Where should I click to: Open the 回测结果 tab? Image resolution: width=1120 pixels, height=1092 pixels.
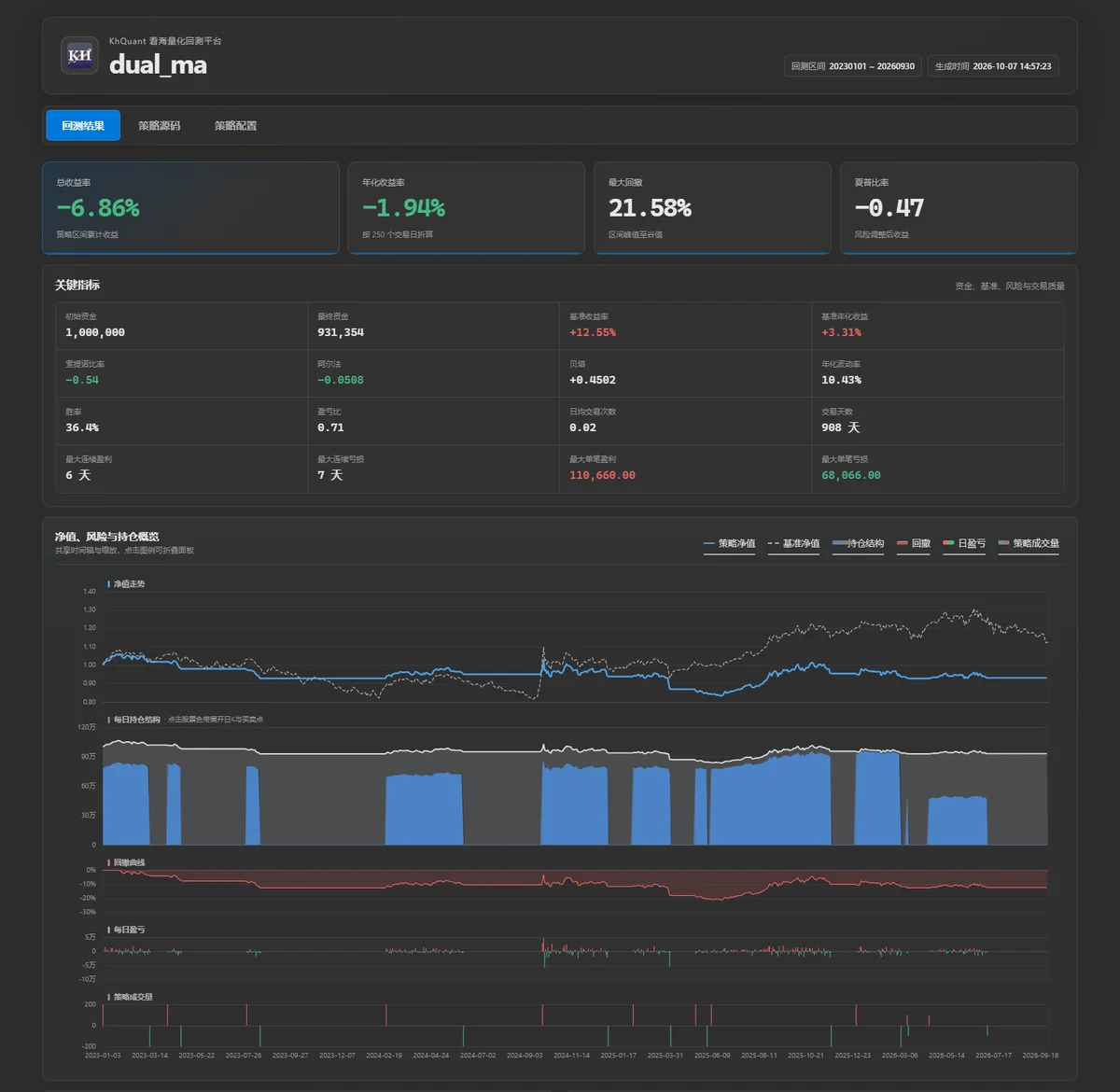click(x=83, y=125)
